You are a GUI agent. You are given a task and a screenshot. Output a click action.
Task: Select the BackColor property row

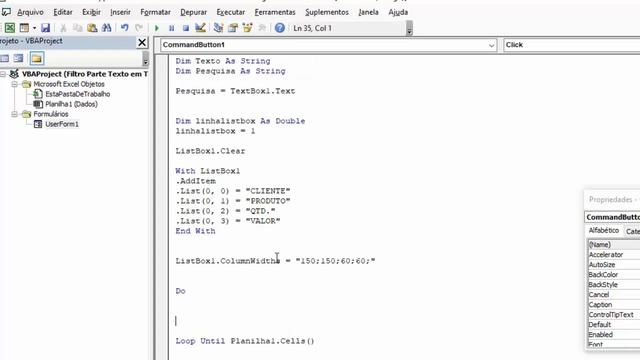pos(614,275)
